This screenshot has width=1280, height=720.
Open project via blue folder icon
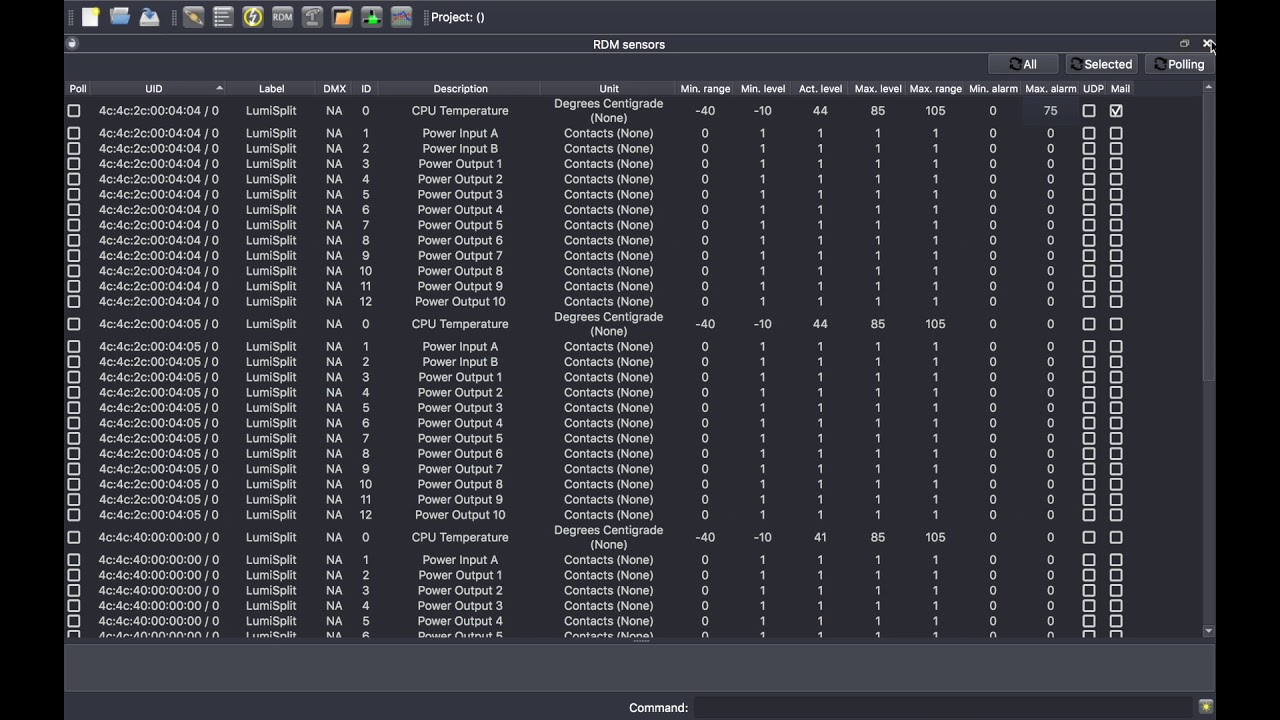[x=120, y=17]
